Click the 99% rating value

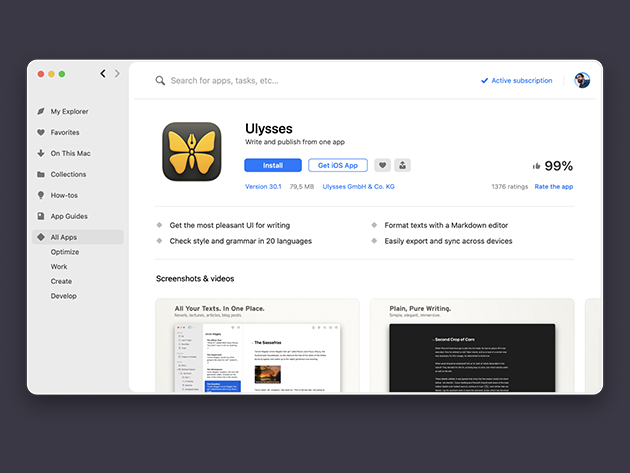(558, 166)
